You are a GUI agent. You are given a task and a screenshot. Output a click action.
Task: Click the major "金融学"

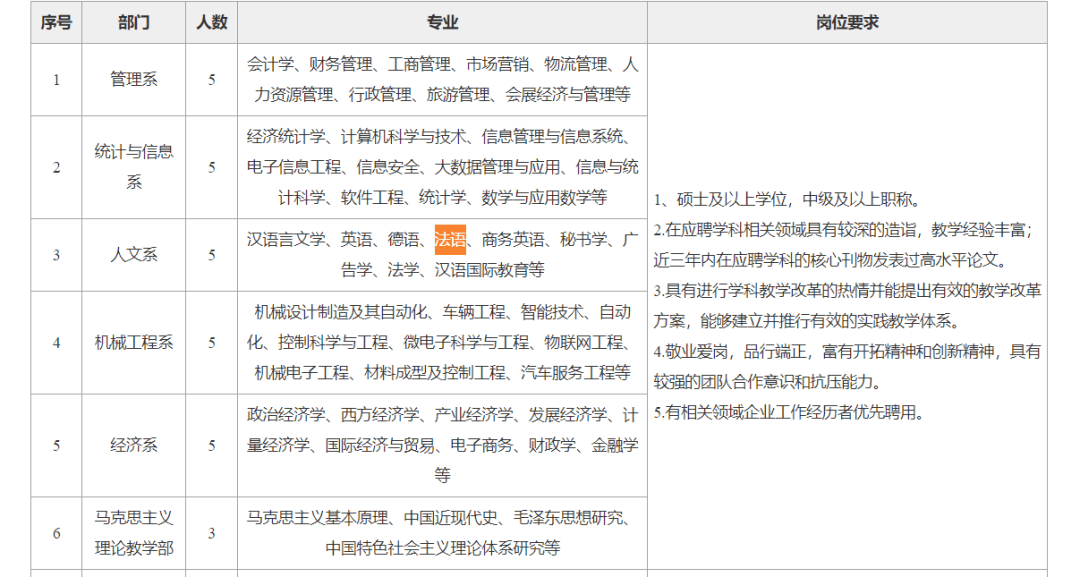[615, 445]
